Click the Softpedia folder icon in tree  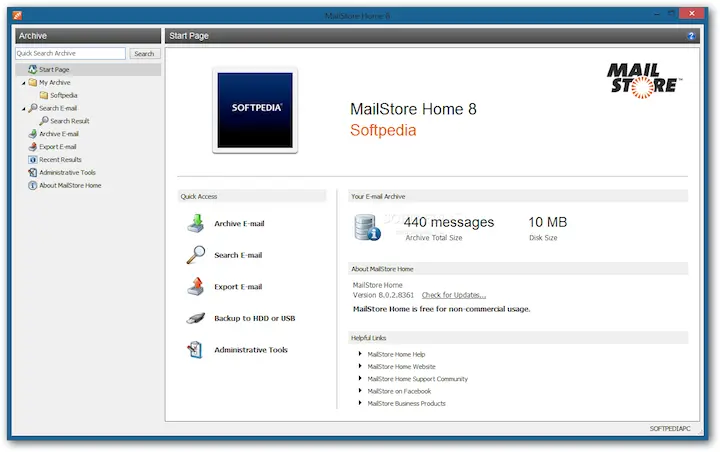44,95
